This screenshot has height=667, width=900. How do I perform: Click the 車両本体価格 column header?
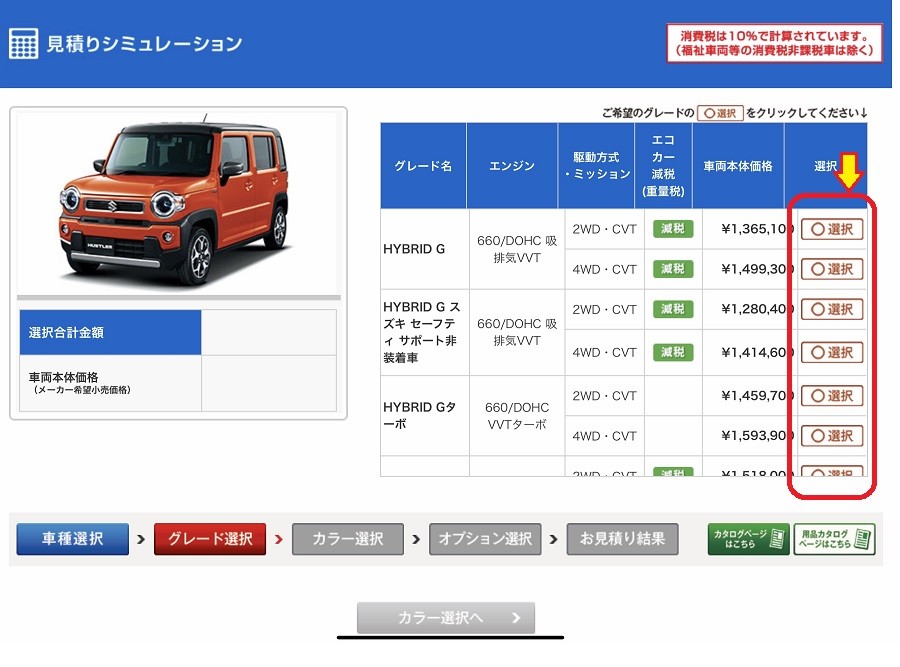click(x=738, y=166)
